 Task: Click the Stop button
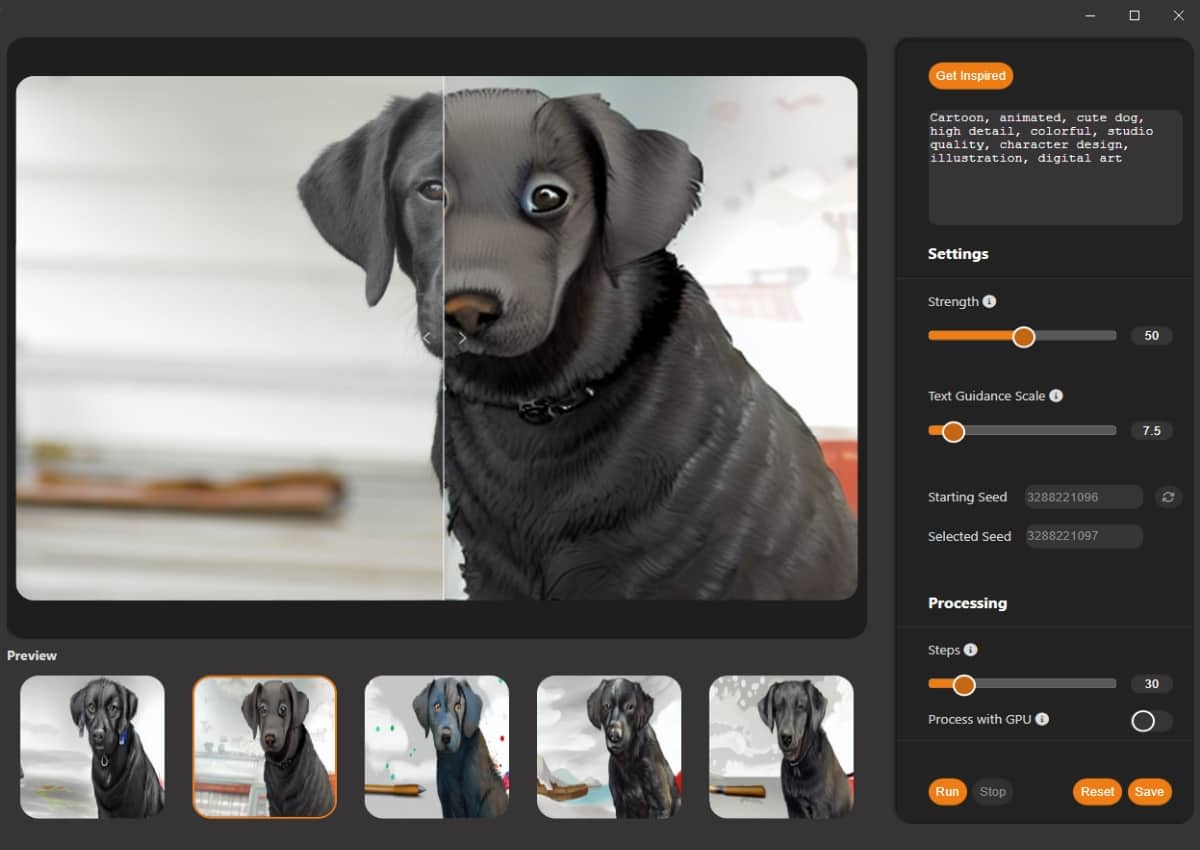992,791
